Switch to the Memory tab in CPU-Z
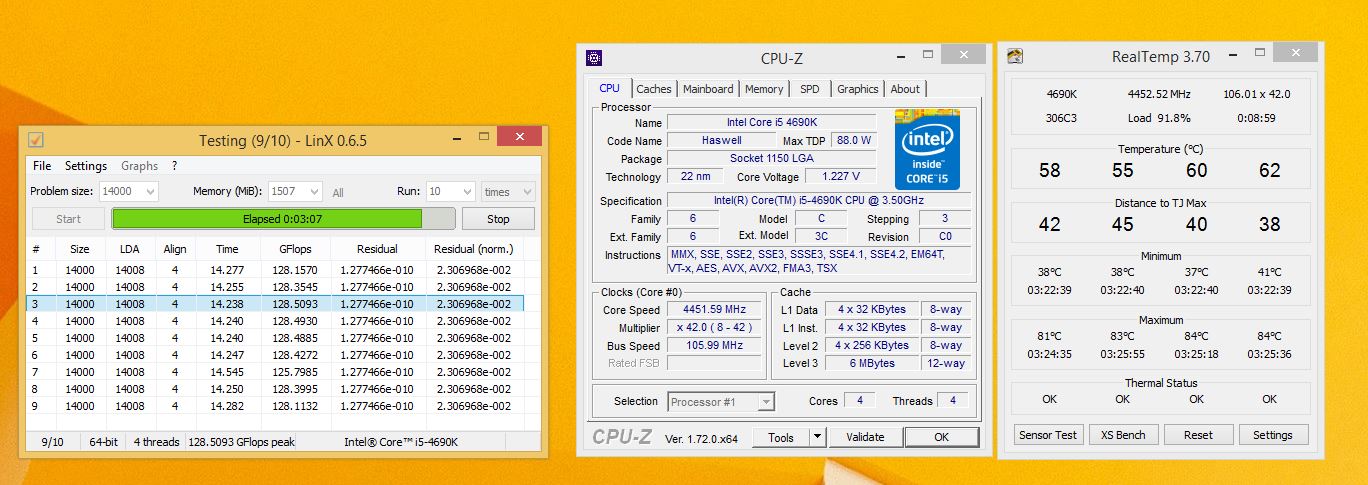 764,89
